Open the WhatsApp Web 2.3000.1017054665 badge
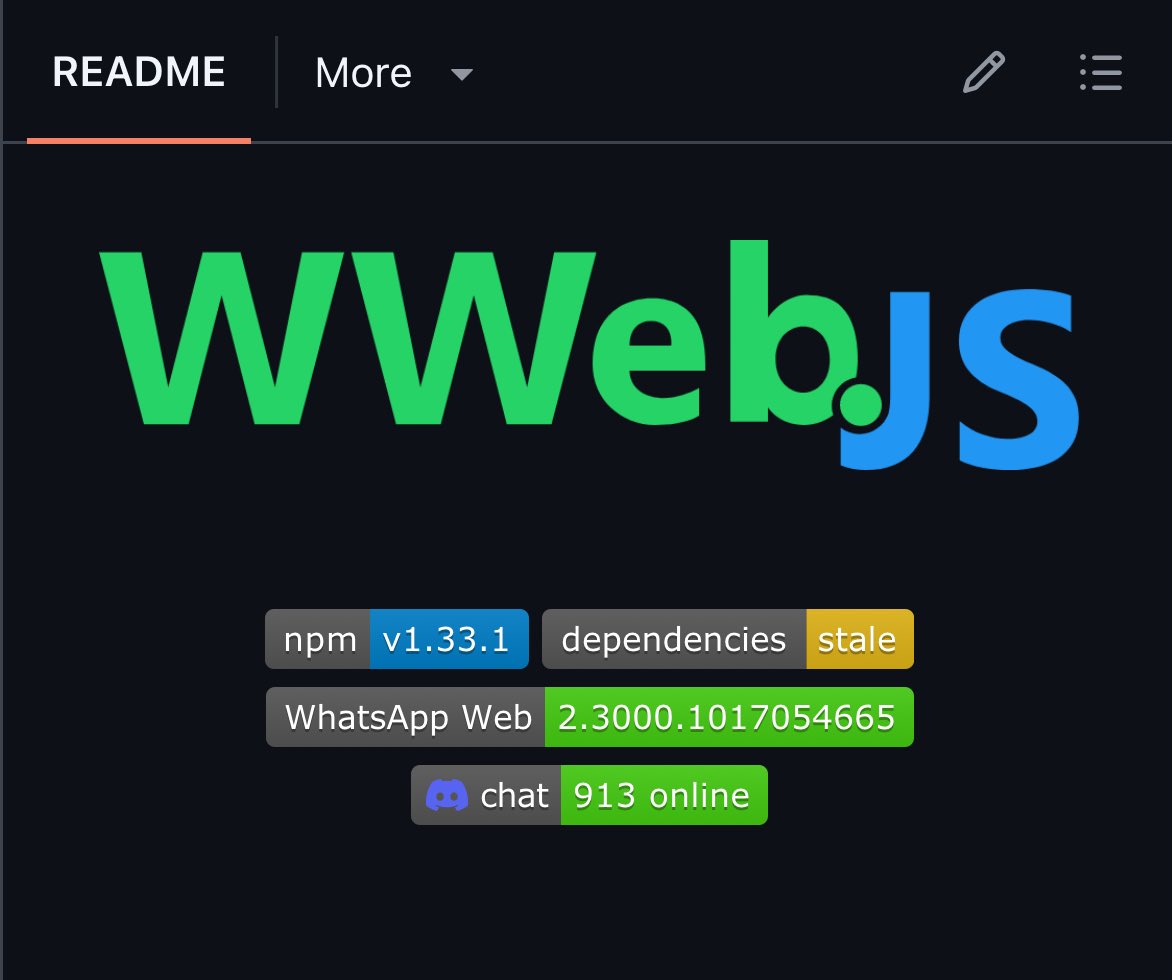This screenshot has width=1172, height=980. [590, 717]
